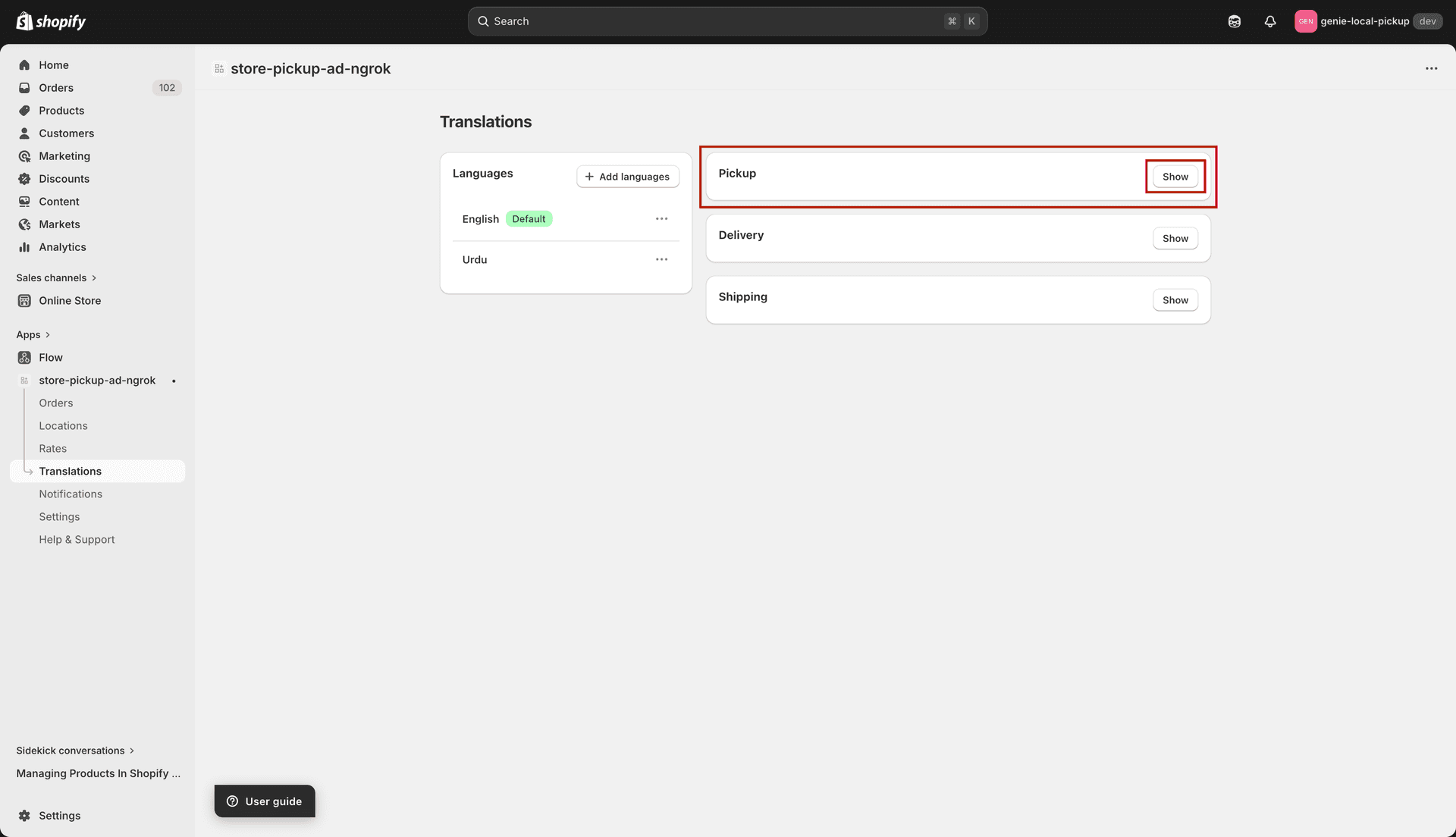This screenshot has width=1456, height=837.
Task: Show the Pickup translations
Action: (x=1175, y=176)
